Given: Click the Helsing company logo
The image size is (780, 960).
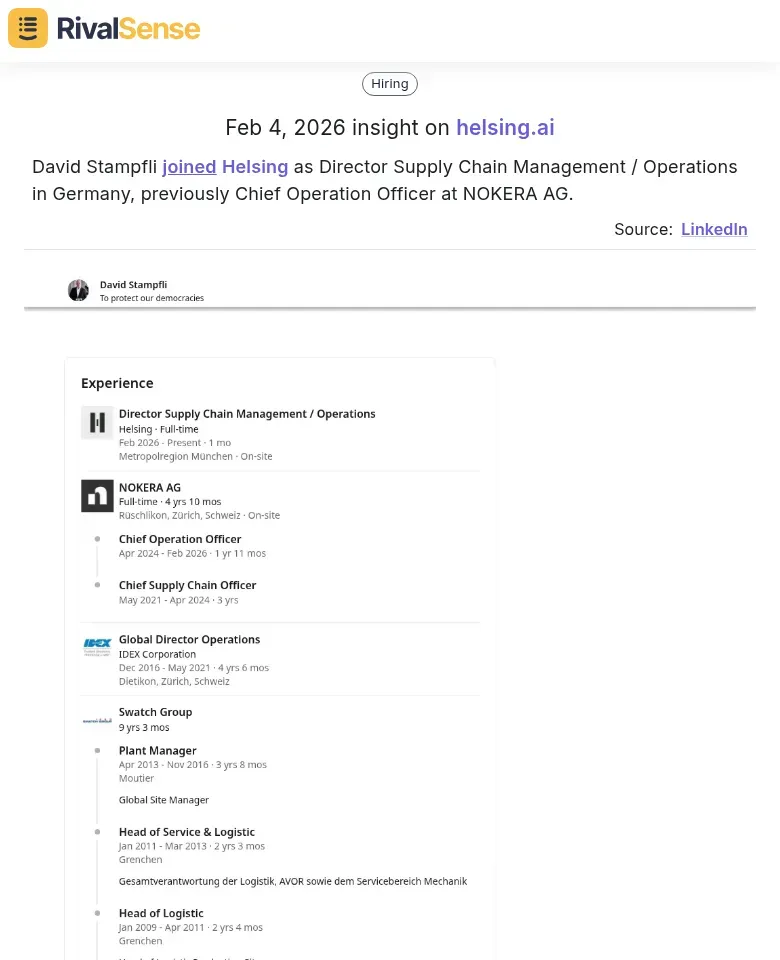Looking at the screenshot, I should click(97, 423).
